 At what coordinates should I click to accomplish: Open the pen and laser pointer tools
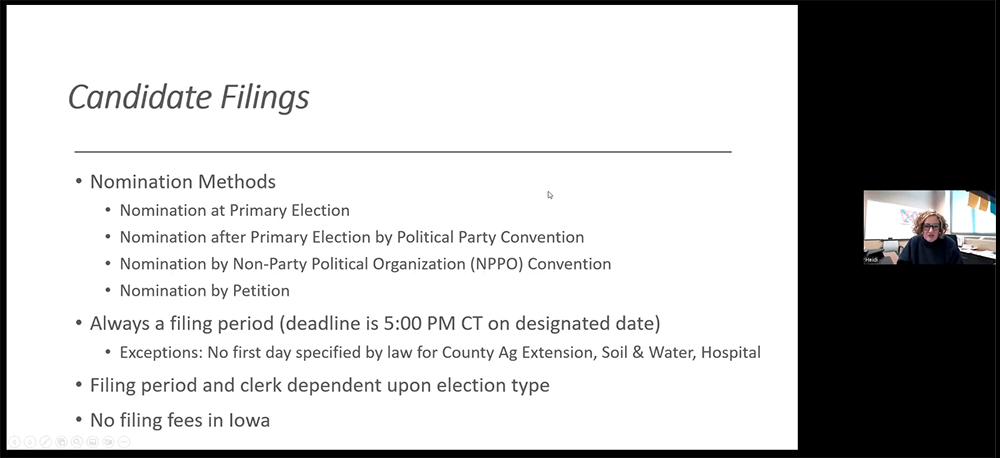point(45,441)
